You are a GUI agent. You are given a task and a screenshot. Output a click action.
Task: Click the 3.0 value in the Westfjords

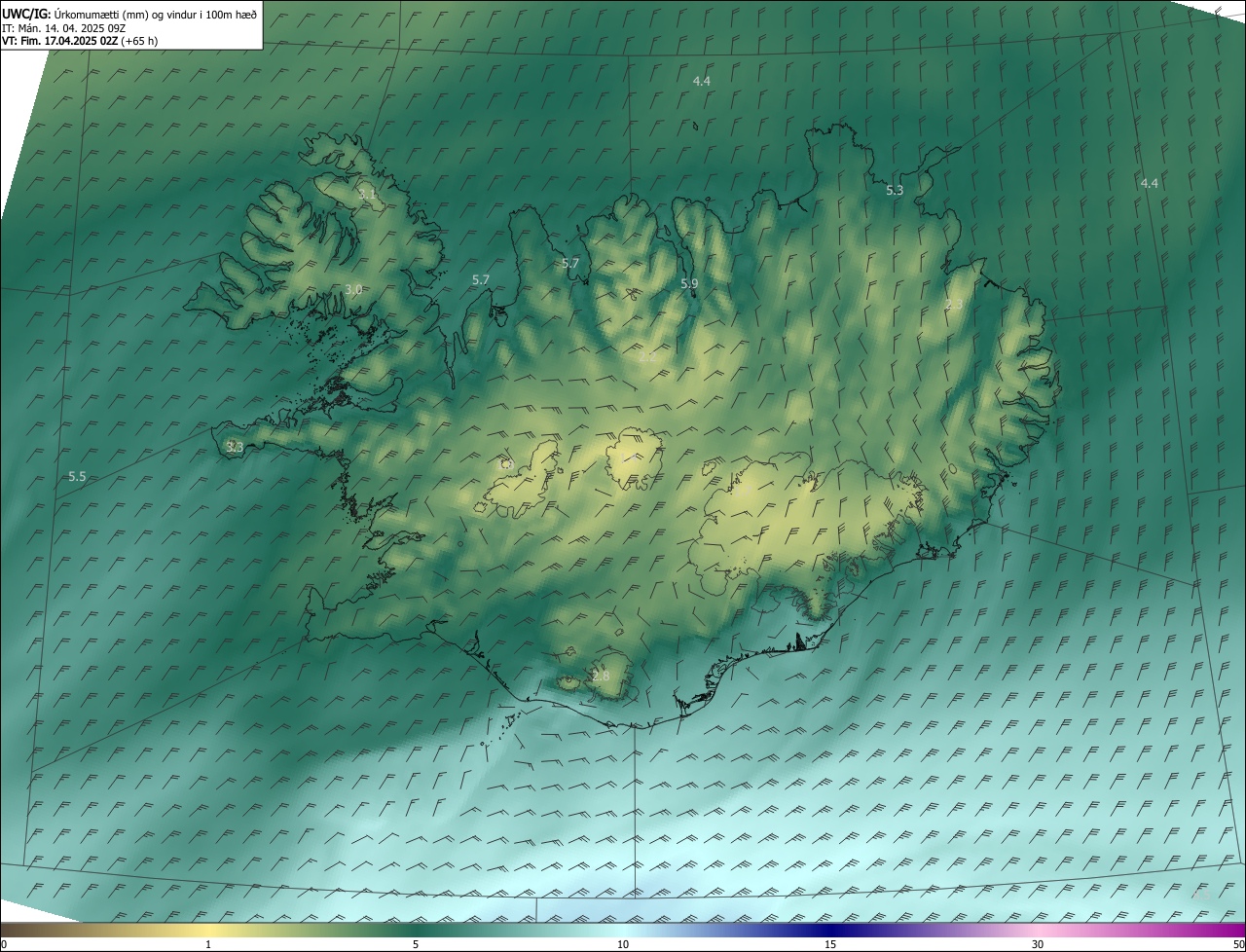(x=353, y=289)
